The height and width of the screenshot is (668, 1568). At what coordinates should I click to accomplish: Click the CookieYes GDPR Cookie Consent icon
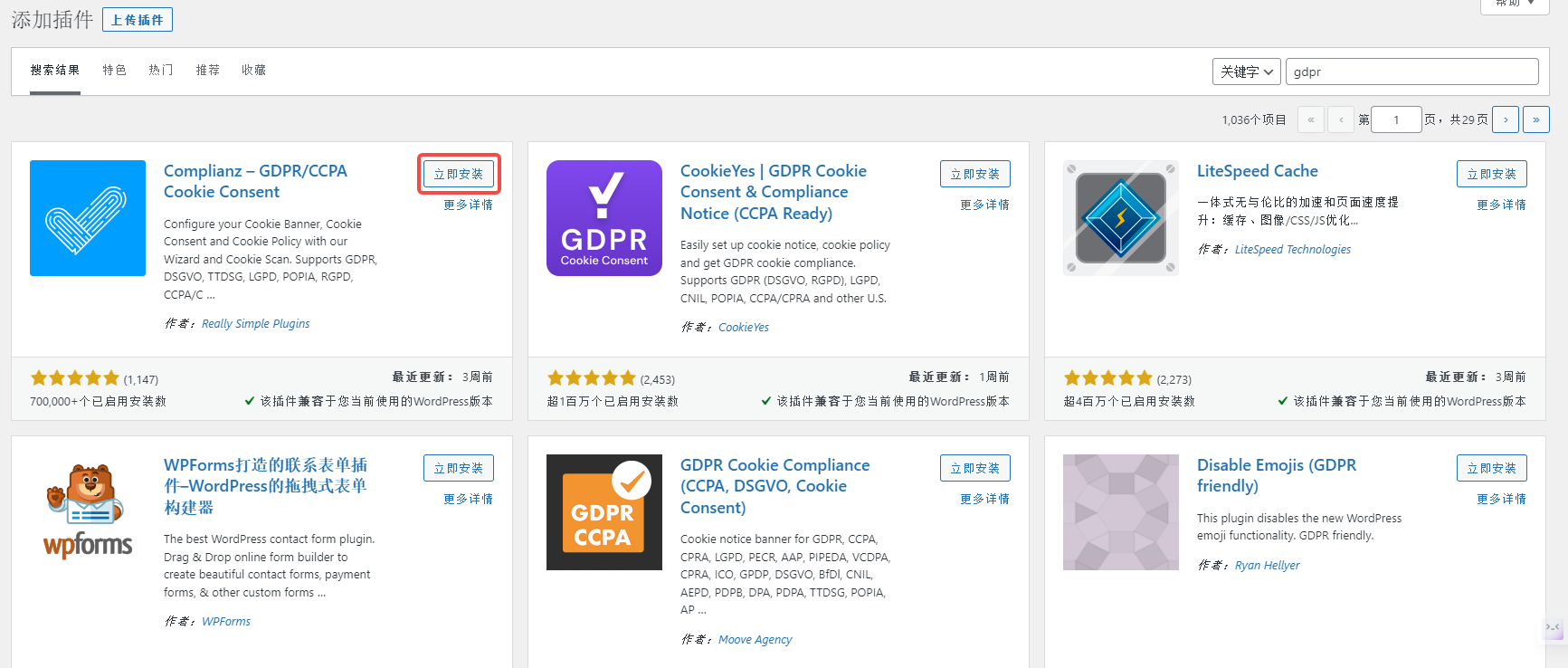pyautogui.click(x=604, y=218)
